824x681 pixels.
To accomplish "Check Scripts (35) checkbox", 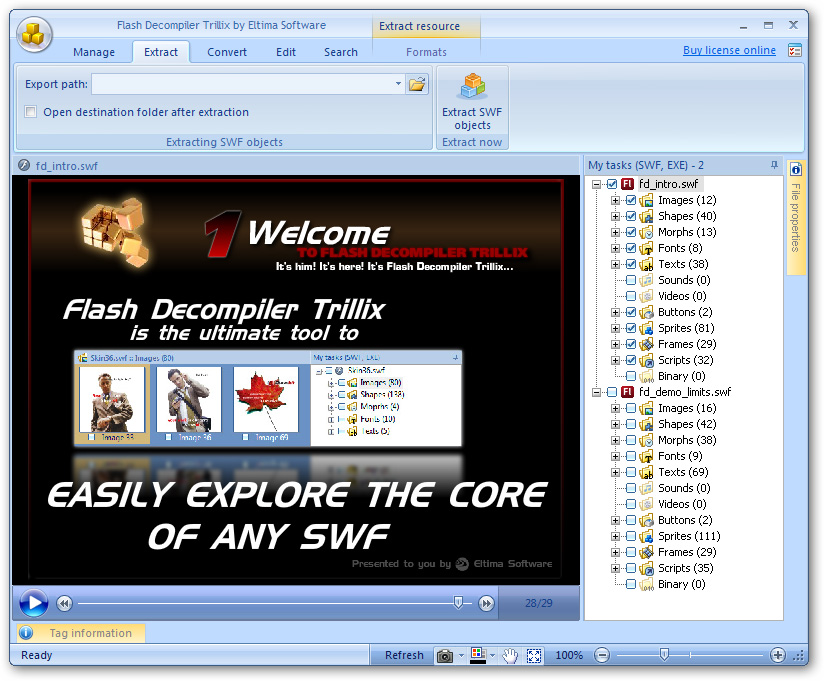I will tap(631, 568).
